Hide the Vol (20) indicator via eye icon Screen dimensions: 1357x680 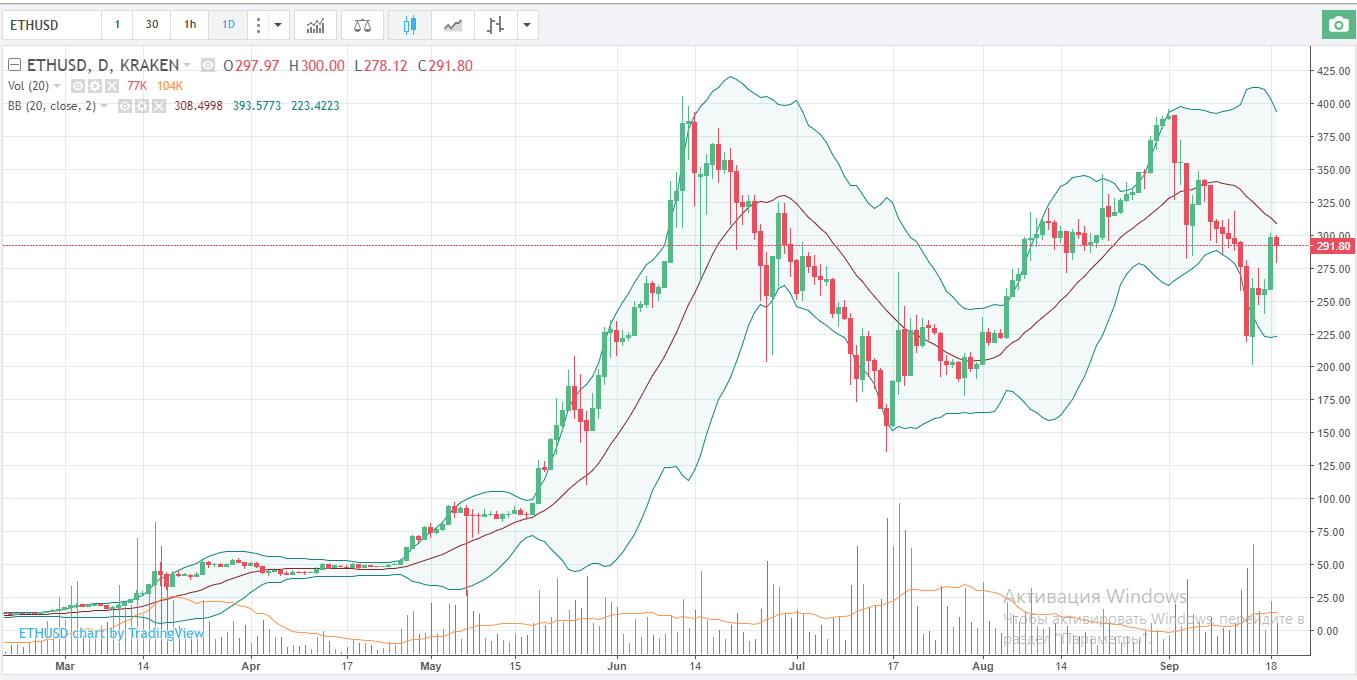pos(78,86)
